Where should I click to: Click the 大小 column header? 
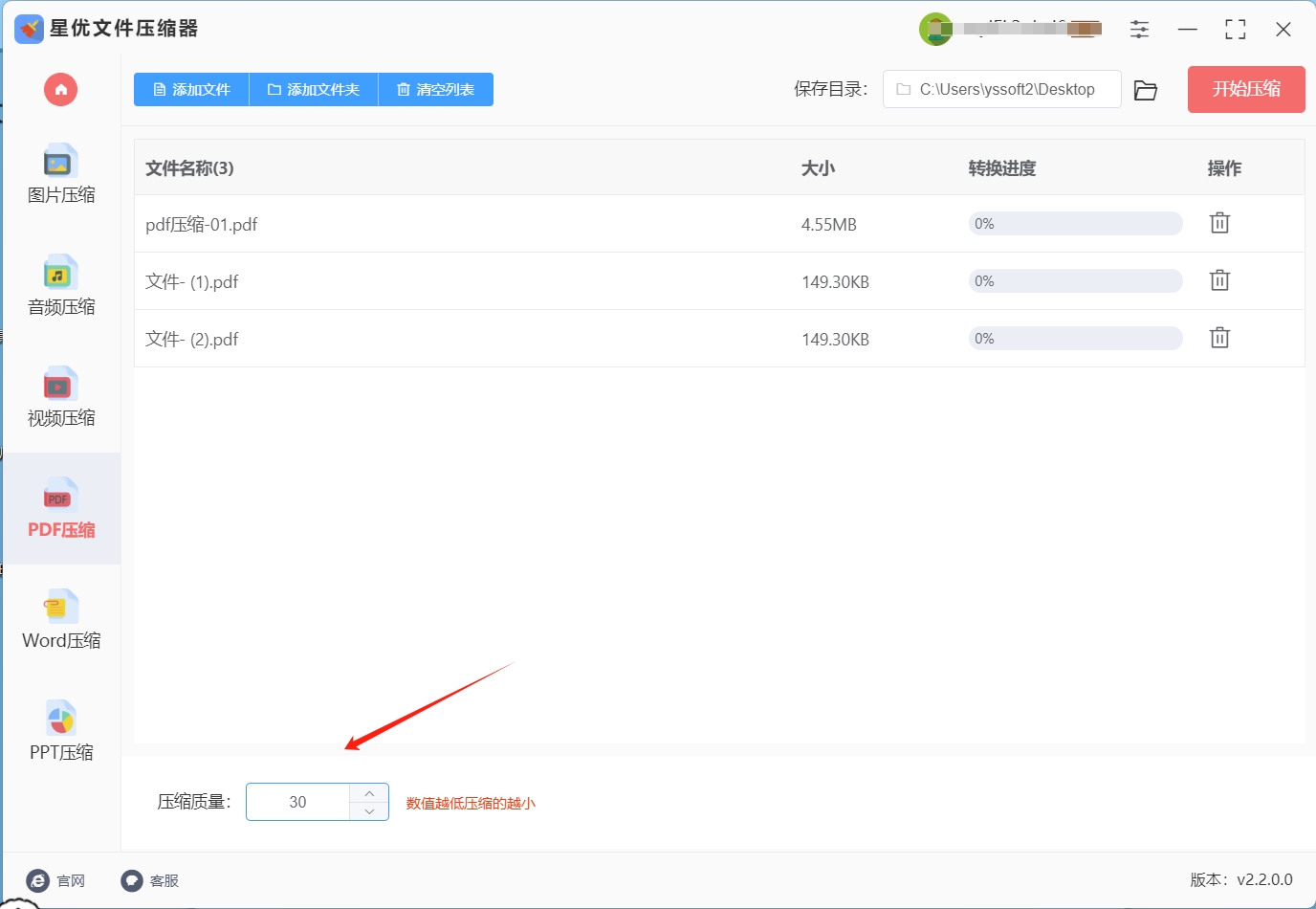tap(818, 168)
